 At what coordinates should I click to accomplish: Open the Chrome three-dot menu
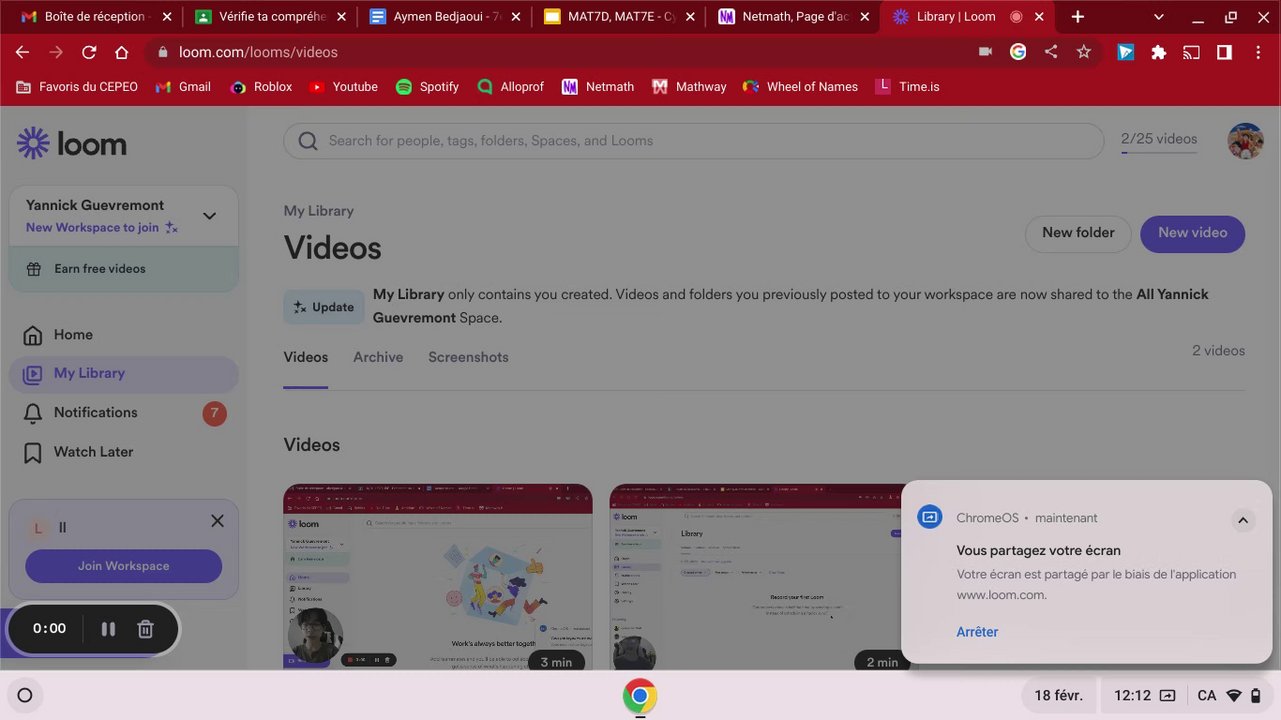point(1257,52)
